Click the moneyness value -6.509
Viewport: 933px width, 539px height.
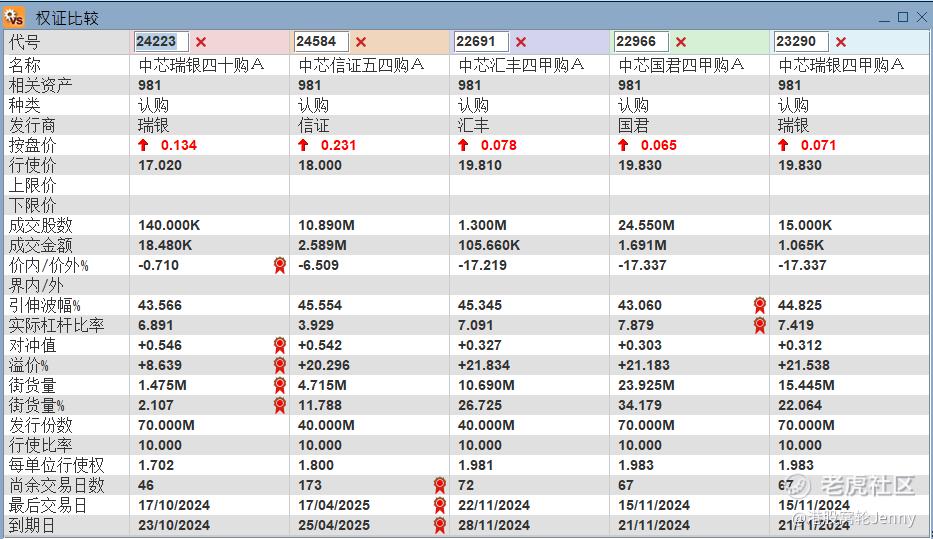coord(318,265)
